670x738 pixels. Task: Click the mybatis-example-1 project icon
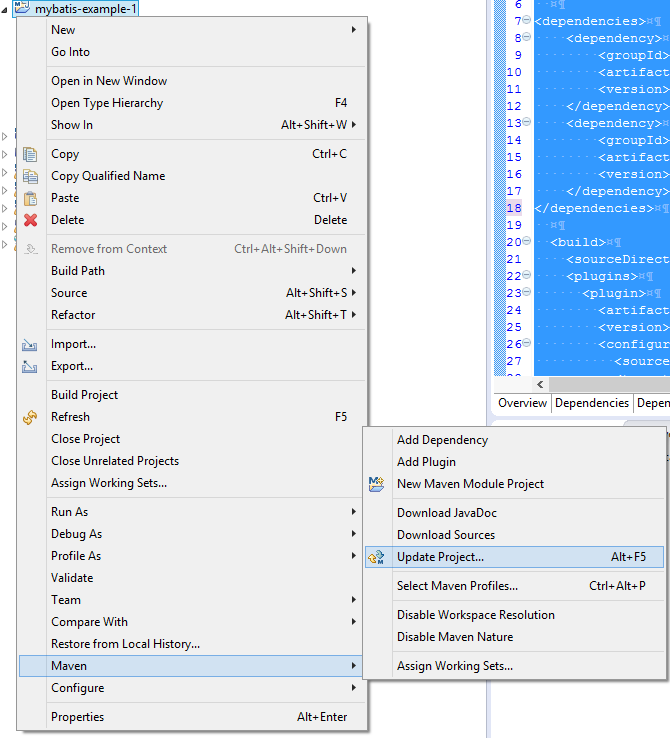(x=22, y=8)
